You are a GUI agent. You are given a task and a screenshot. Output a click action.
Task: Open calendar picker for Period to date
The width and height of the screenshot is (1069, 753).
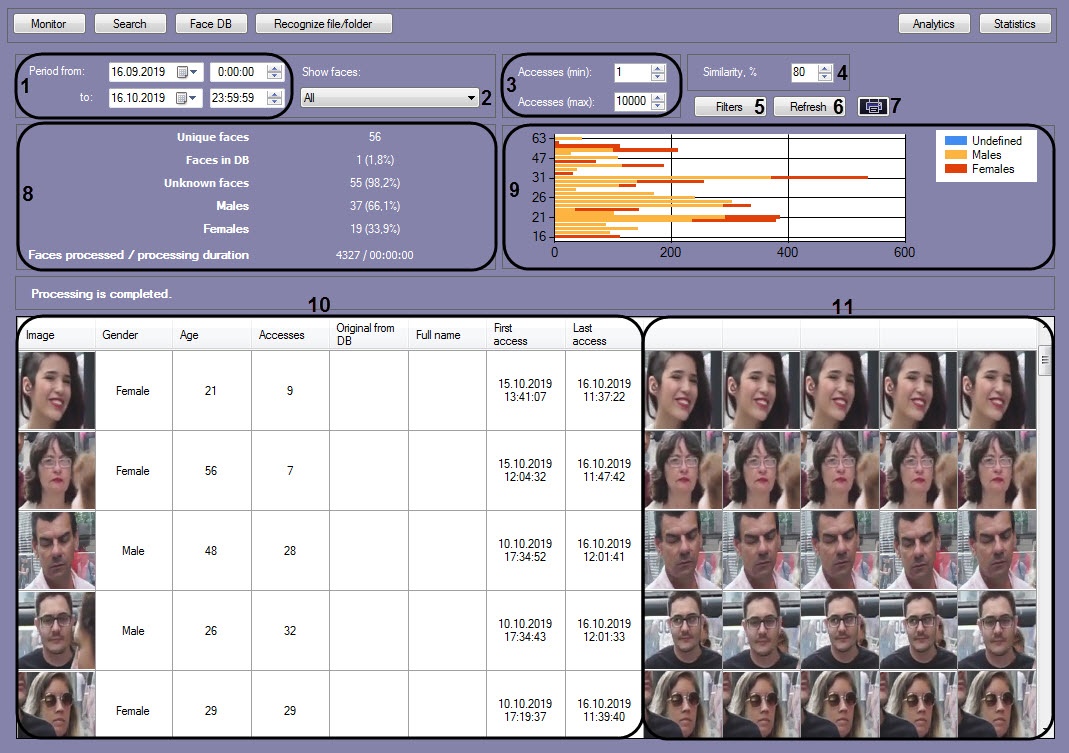188,98
